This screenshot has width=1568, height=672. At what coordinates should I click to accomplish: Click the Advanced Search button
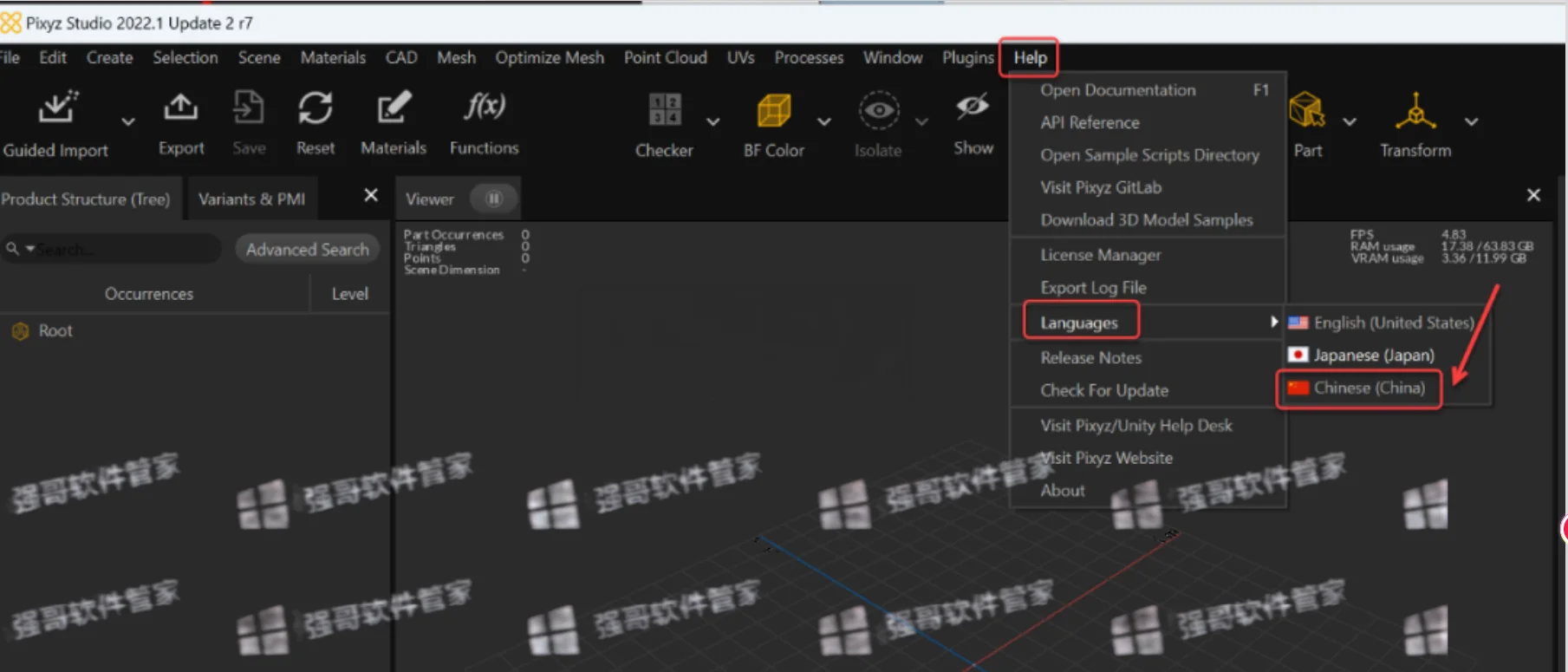coord(307,250)
